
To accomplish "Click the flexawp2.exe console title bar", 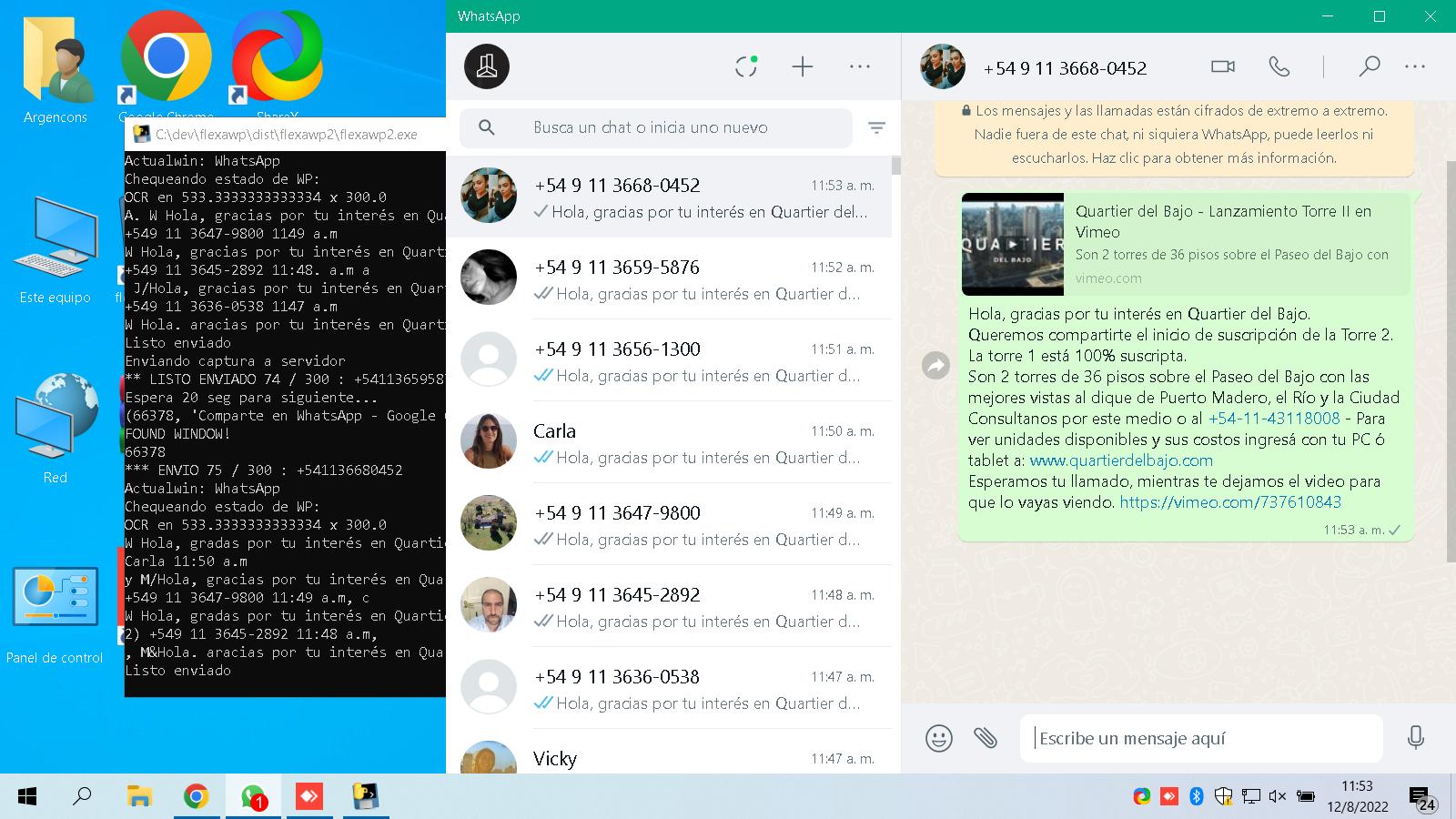I will point(286,135).
